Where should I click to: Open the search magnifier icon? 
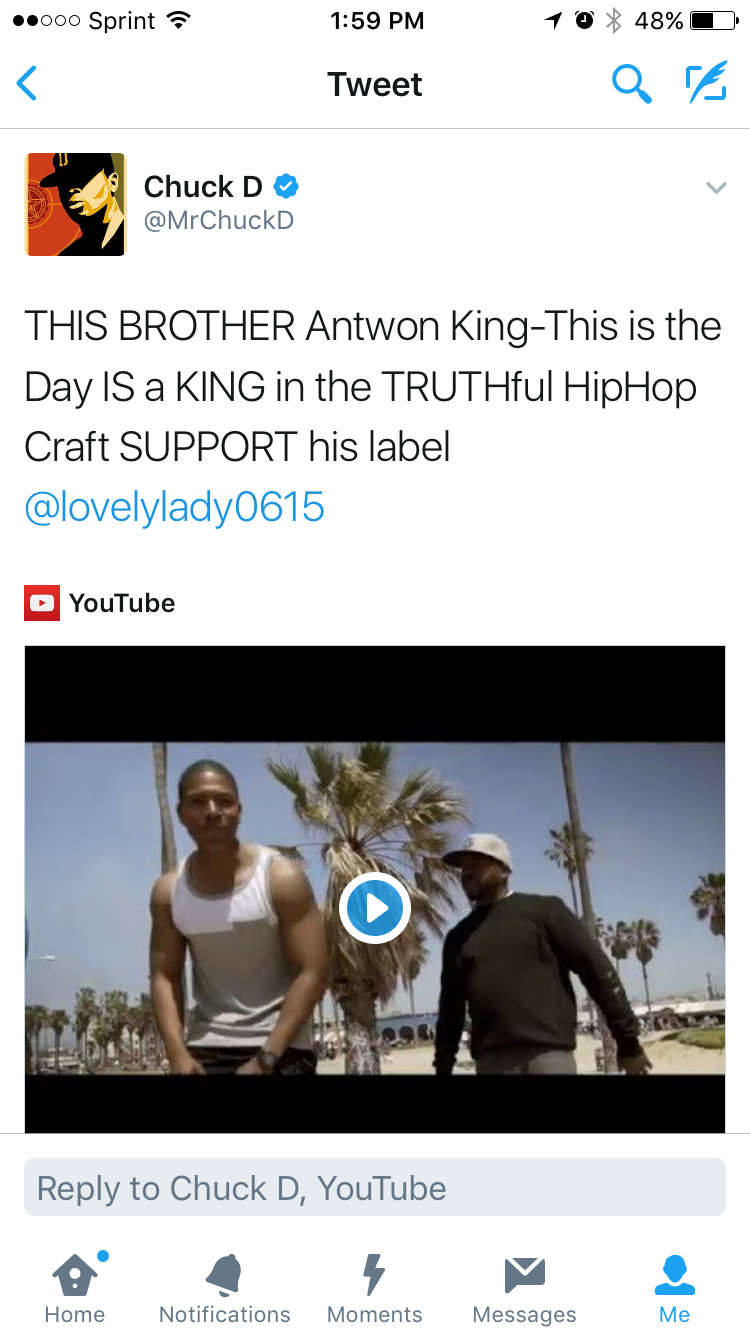631,84
